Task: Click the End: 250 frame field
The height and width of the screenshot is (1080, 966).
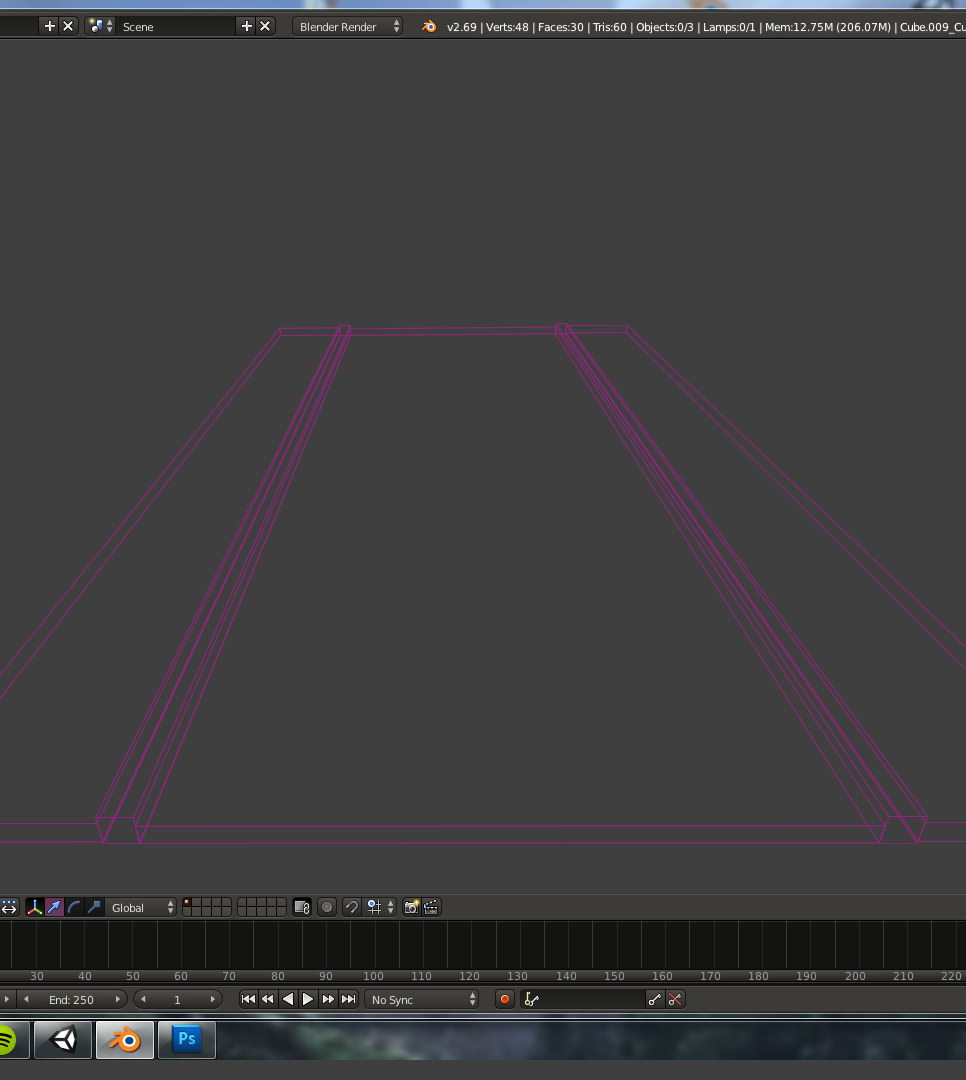Action: tap(71, 999)
